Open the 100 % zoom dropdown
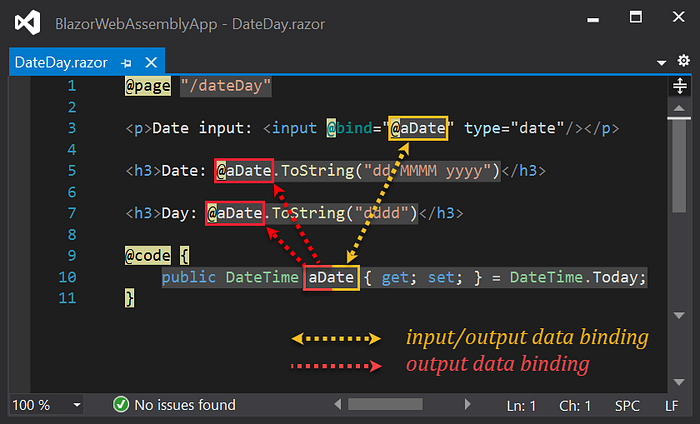Screen dimensions: 700x424 coord(77,405)
